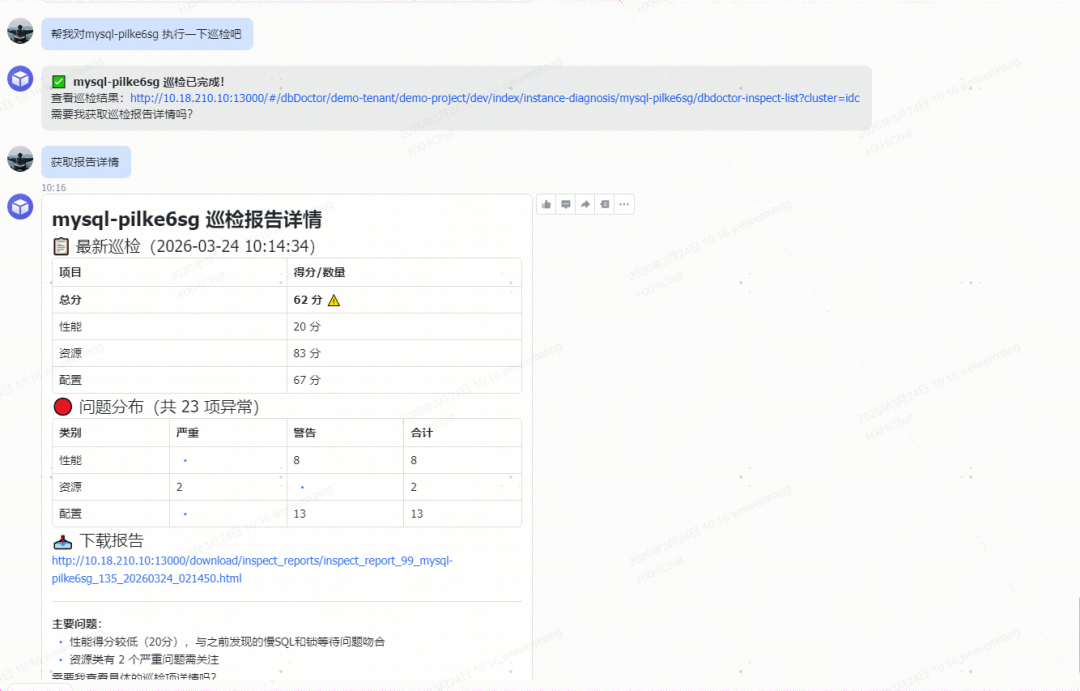This screenshot has height=691, width=1080.
Task: Click the user avatar beside the 获取报告详情 message
Action: (x=20, y=159)
